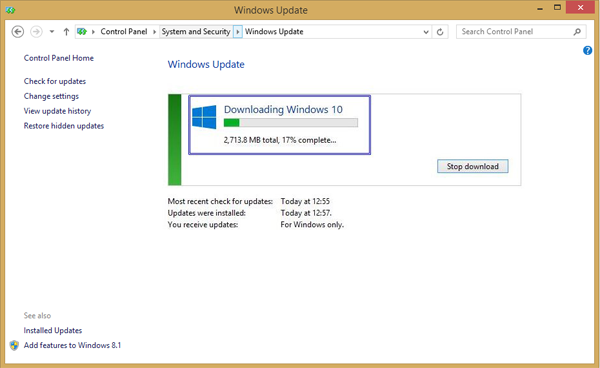
Task: Open Control Panel Home link
Action: 59,58
